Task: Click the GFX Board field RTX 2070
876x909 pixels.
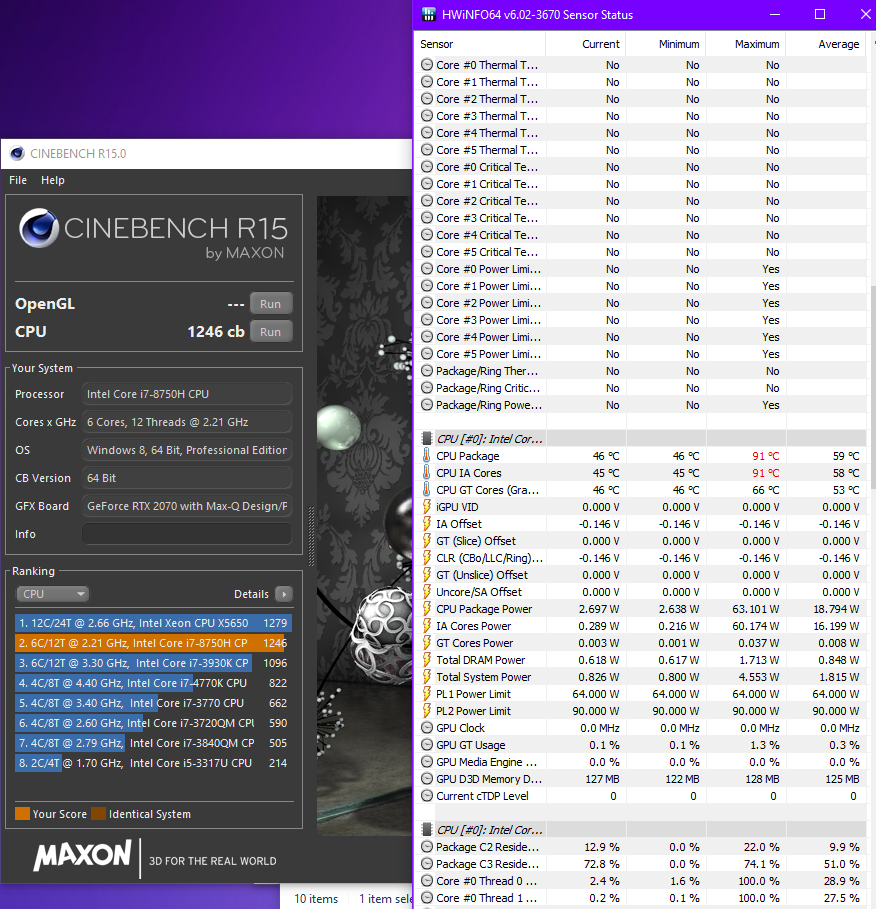Action: [187, 506]
